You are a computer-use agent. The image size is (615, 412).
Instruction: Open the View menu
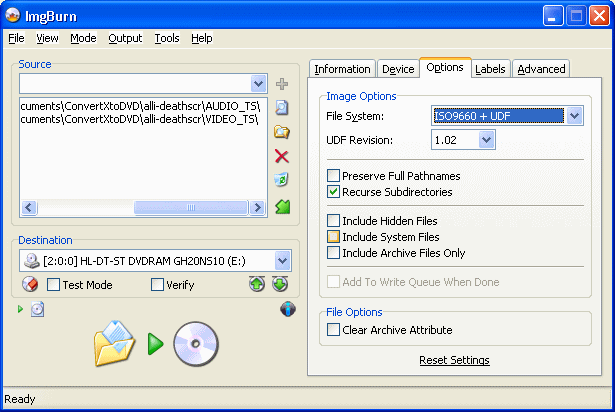47,38
